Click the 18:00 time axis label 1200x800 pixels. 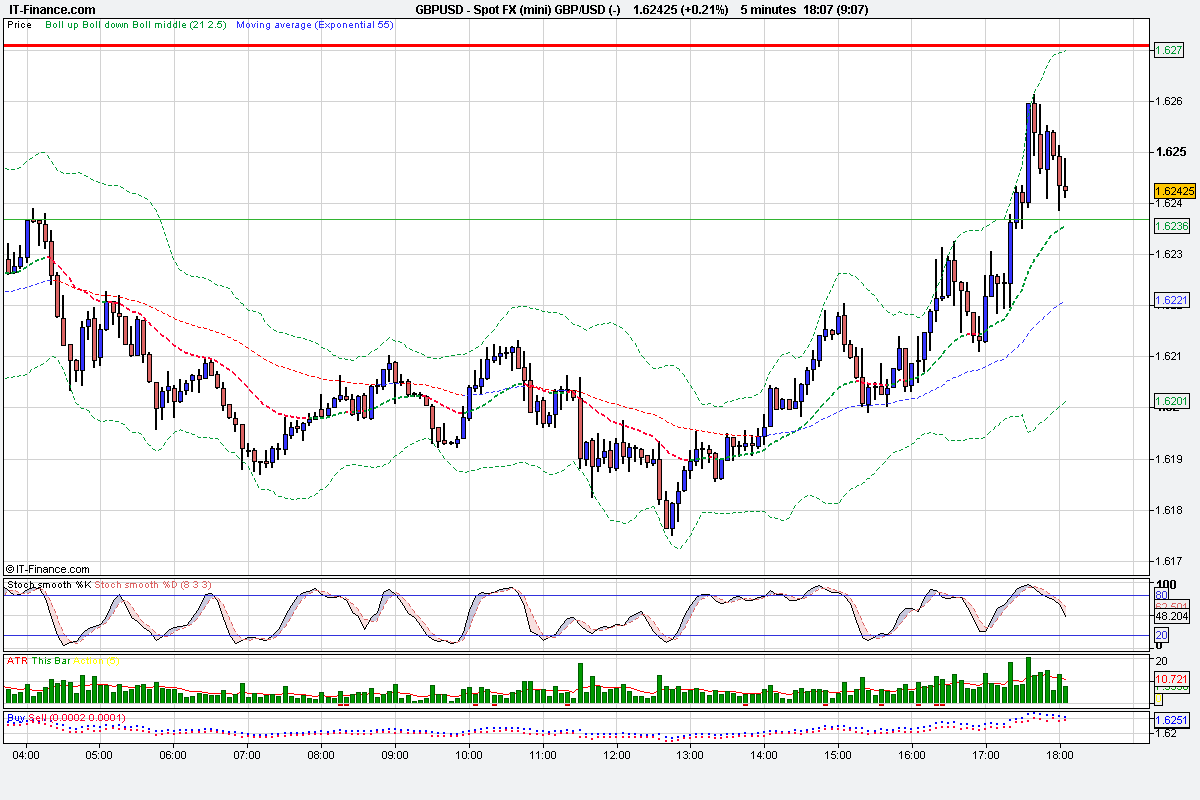1060,754
